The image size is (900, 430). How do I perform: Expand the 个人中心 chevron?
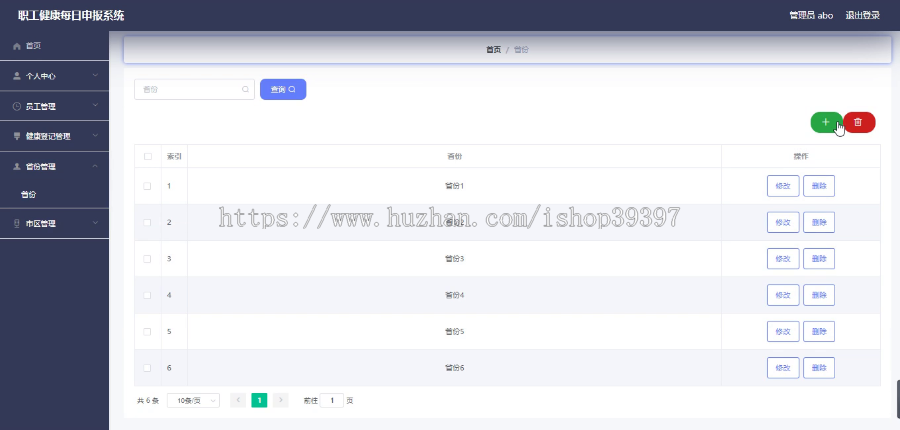pos(95,75)
